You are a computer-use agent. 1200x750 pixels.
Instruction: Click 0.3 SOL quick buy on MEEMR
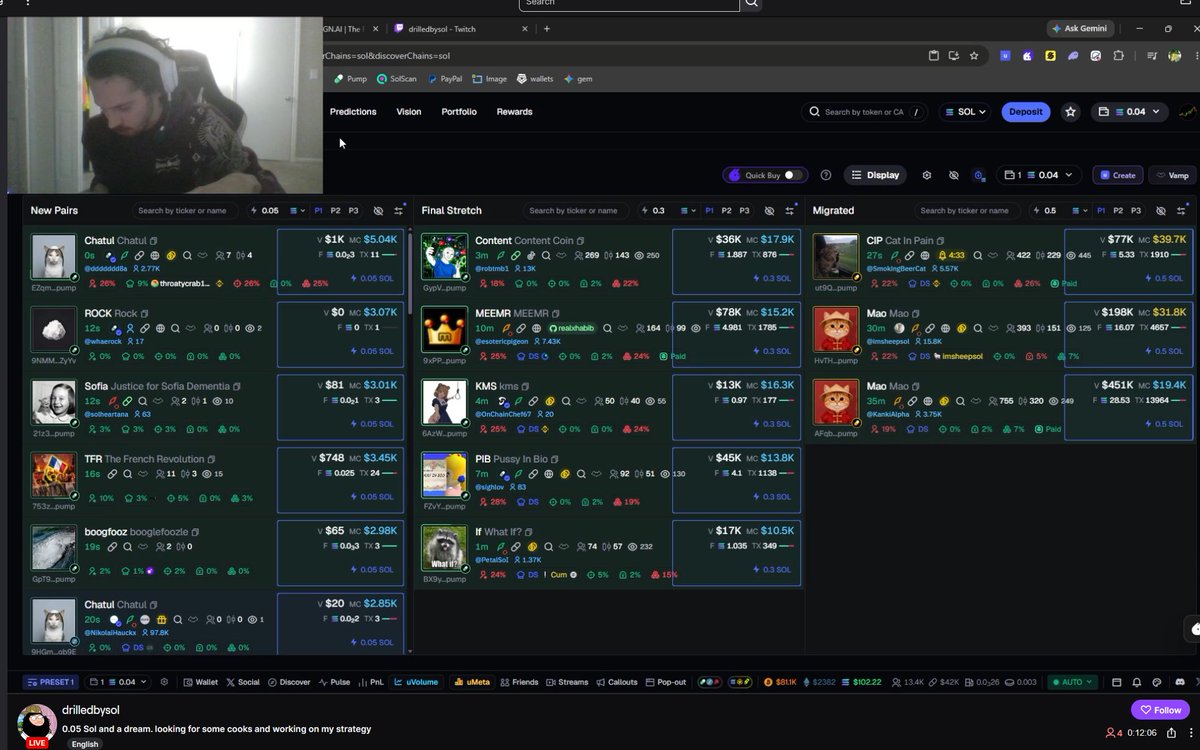[x=770, y=351]
